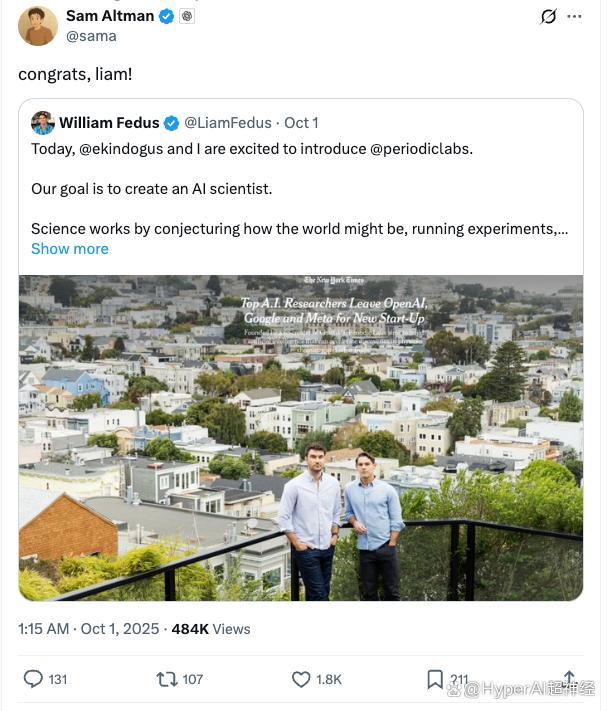The width and height of the screenshot is (607, 711).
Task: Click the Sam Altman display name
Action: click(x=110, y=16)
